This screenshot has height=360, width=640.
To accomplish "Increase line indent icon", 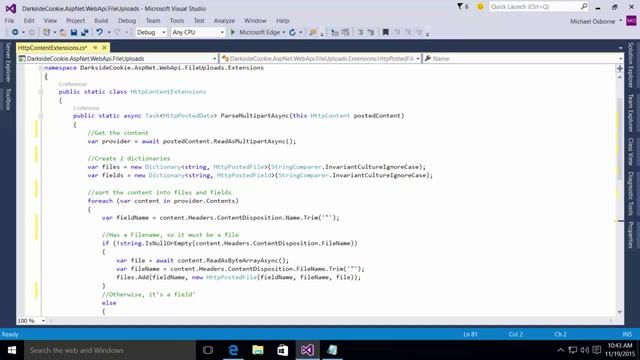I will (x=371, y=32).
